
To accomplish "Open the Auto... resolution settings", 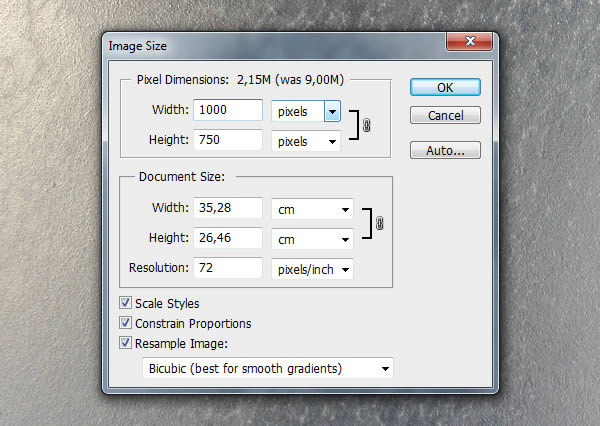I will [x=445, y=151].
